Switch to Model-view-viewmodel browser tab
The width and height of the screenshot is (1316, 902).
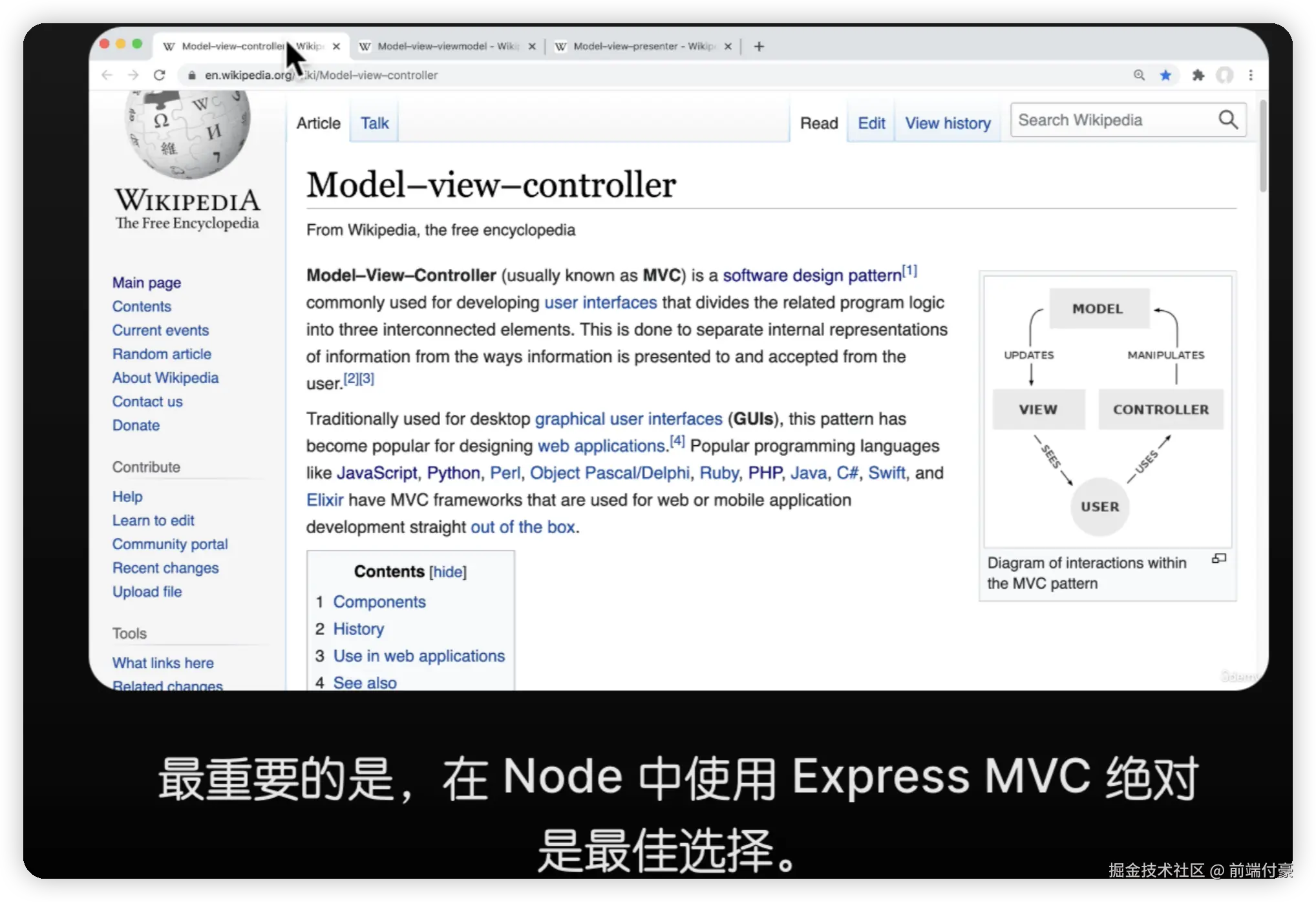(x=446, y=47)
